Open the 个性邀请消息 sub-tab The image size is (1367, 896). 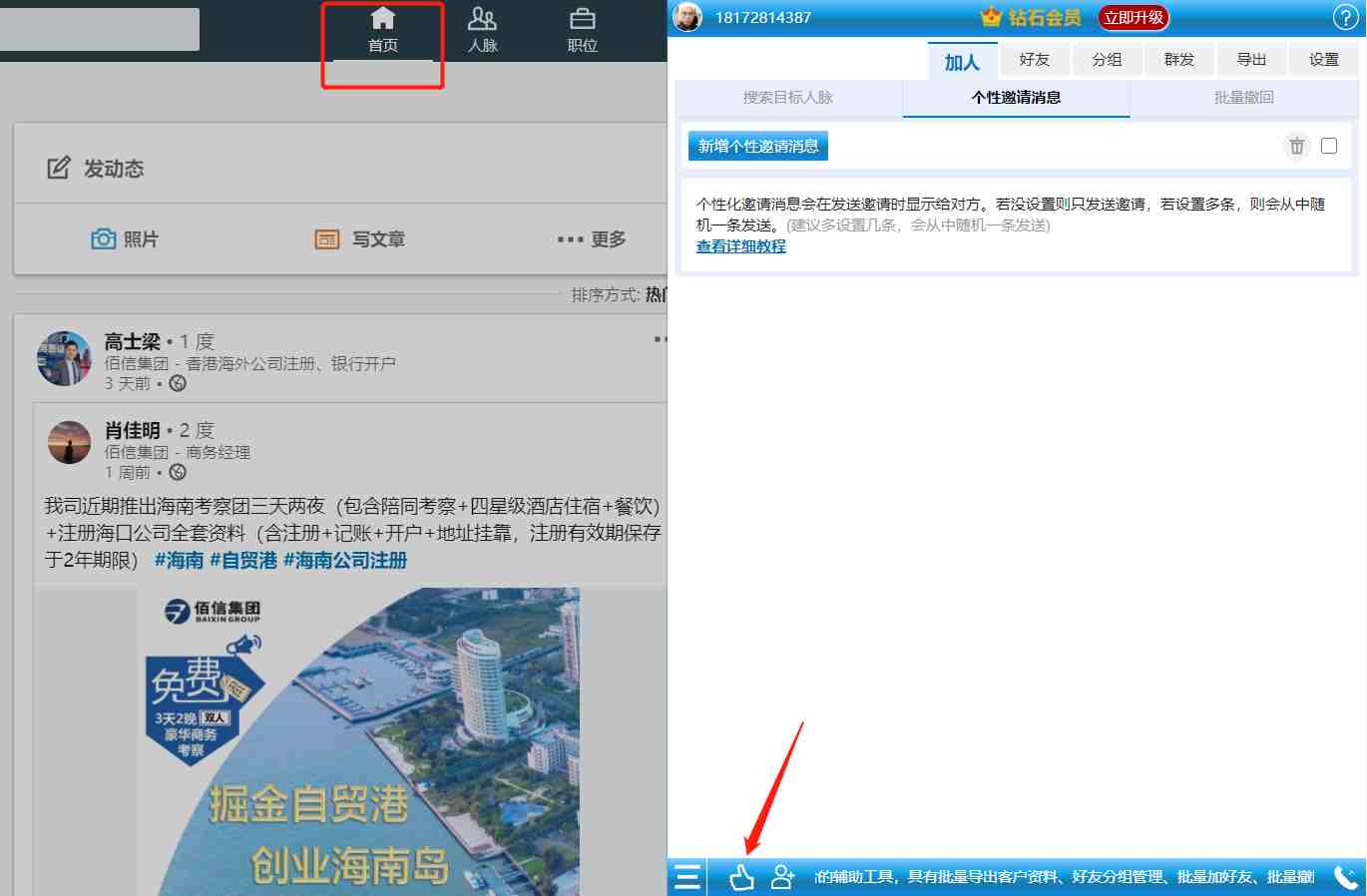(1016, 98)
